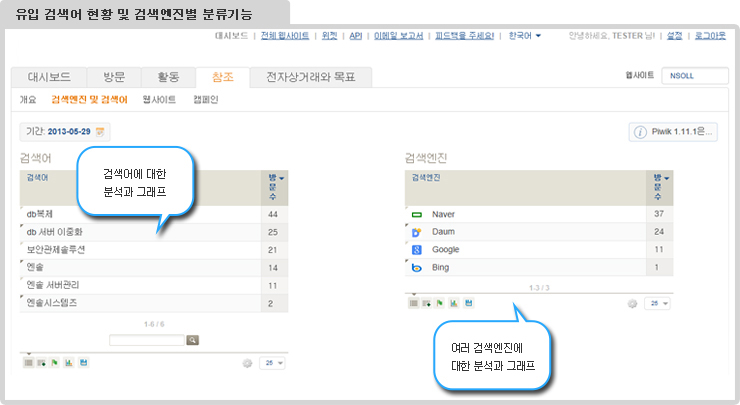Open settings gear under keywords table
The image size is (740, 405).
(x=247, y=363)
